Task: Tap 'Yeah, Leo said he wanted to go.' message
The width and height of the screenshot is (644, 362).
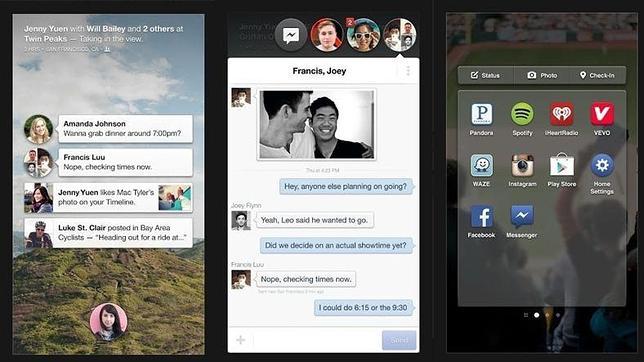Action: pyautogui.click(x=315, y=220)
